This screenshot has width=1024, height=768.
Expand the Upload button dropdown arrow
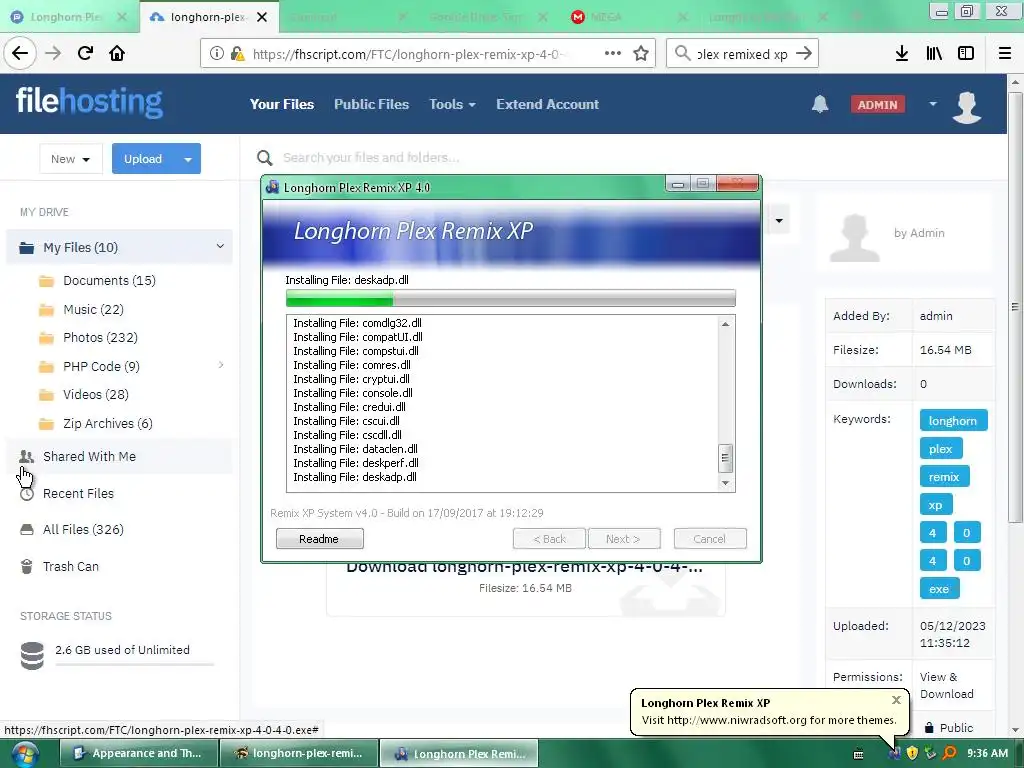(x=188, y=159)
